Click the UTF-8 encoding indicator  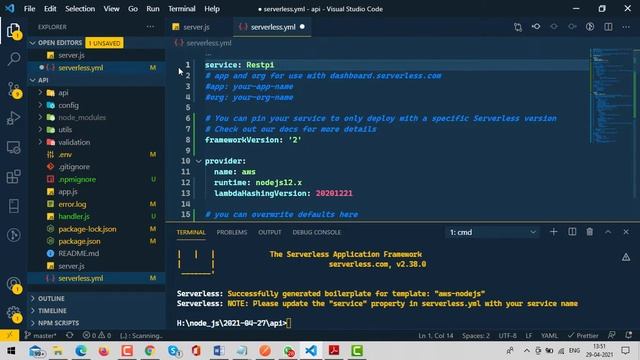(507, 336)
